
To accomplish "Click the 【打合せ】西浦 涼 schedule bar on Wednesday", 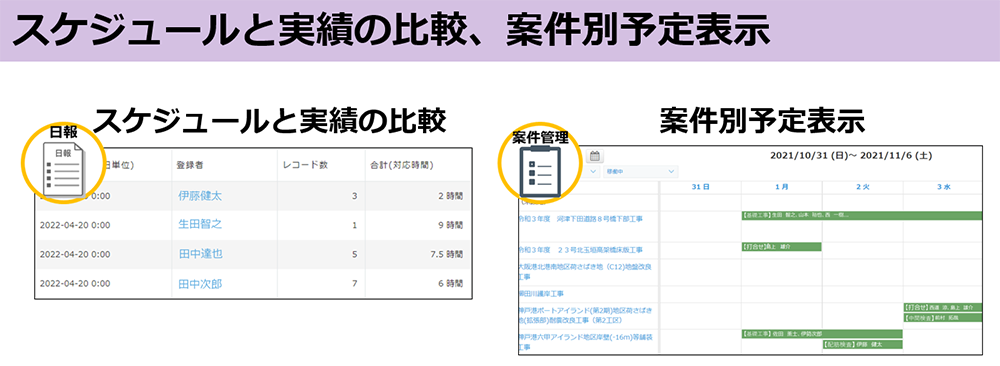I will [x=943, y=307].
